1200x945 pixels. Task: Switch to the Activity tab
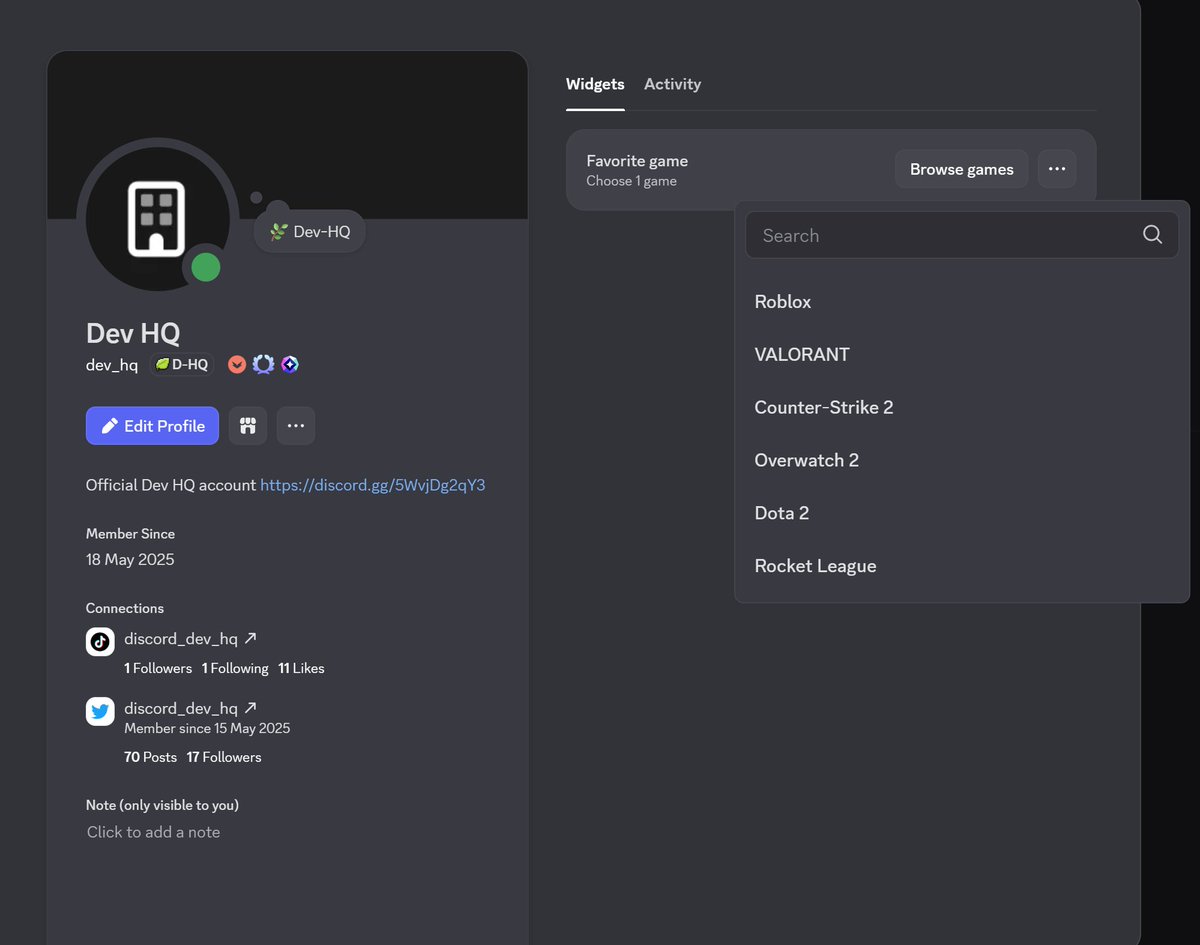[x=672, y=84]
